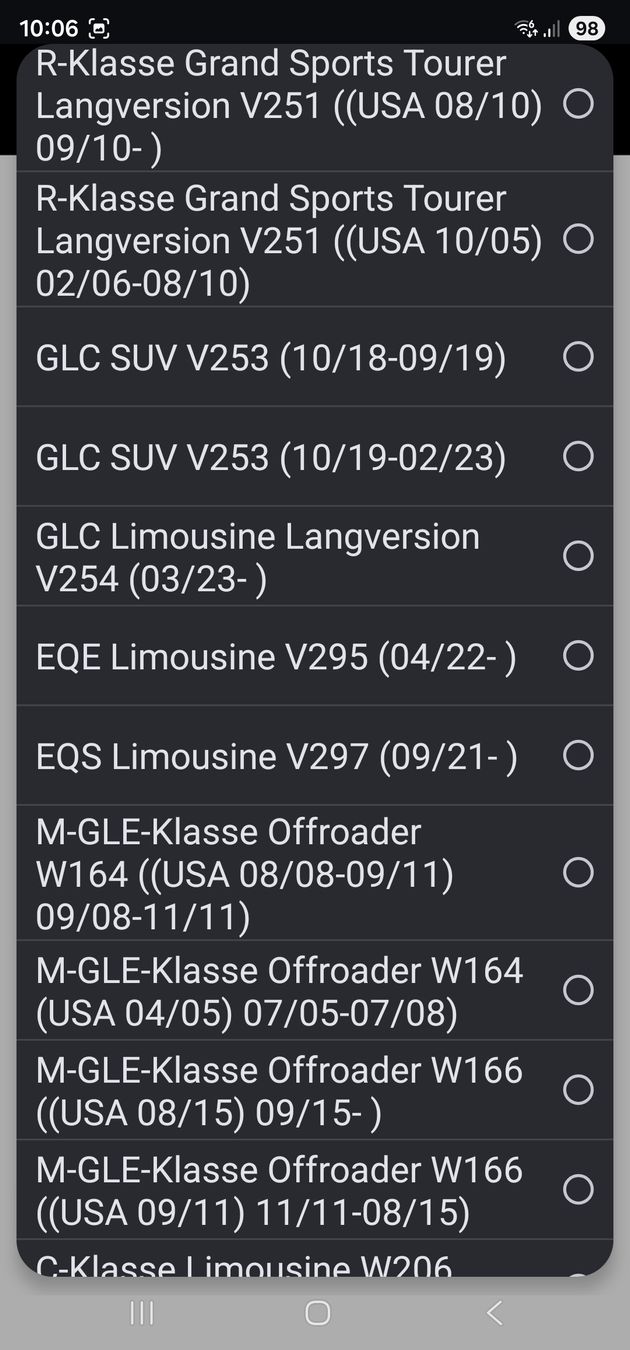Select GLC Limousine Langversion V254 radio
This screenshot has height=1350, width=630.
[x=578, y=556]
